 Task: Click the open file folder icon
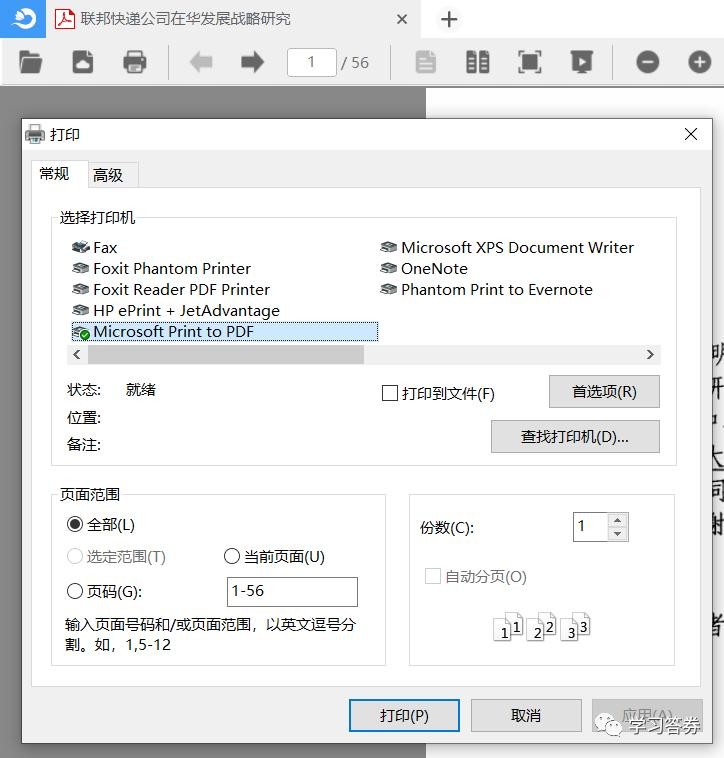(x=31, y=62)
